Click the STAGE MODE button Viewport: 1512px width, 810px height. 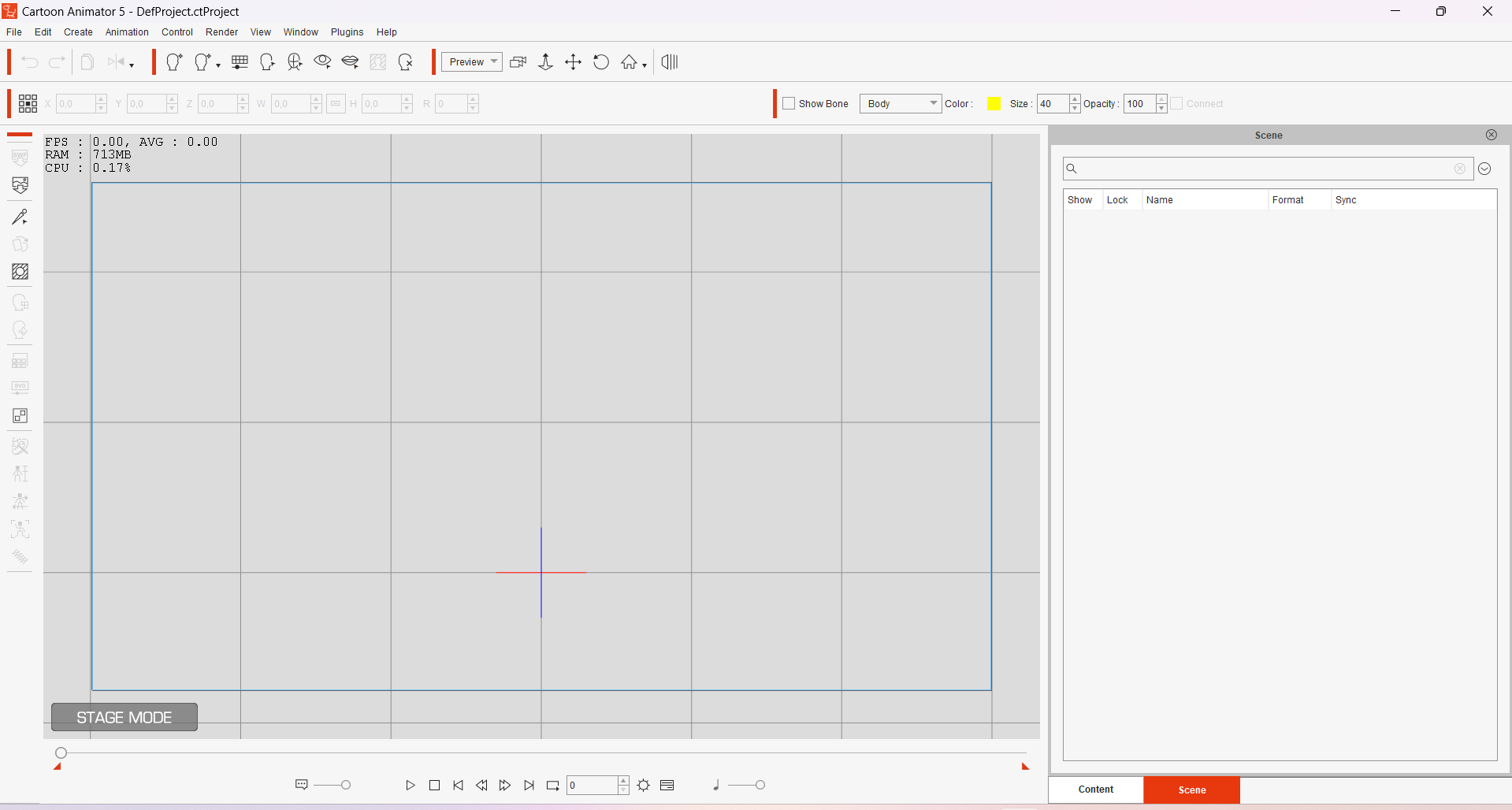tap(124, 717)
